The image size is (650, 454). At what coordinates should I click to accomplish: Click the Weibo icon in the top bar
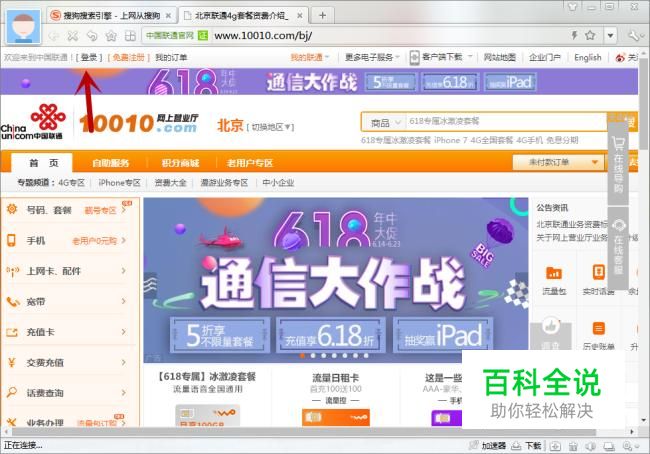click(620, 58)
